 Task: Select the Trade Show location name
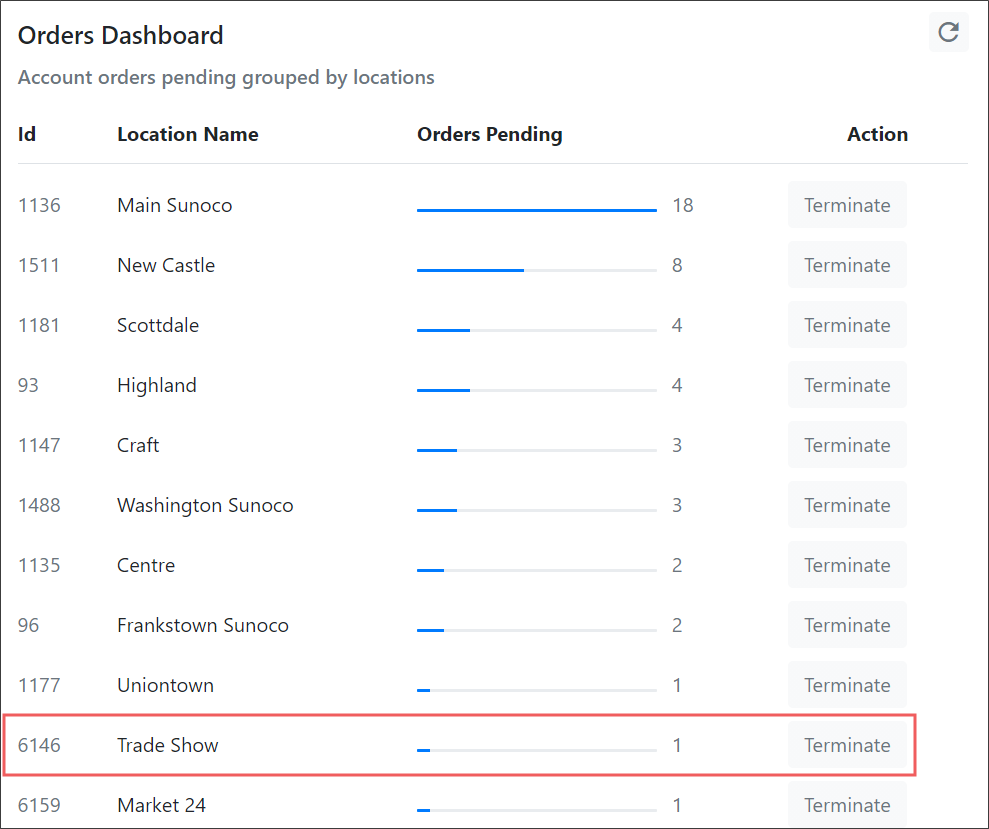168,745
